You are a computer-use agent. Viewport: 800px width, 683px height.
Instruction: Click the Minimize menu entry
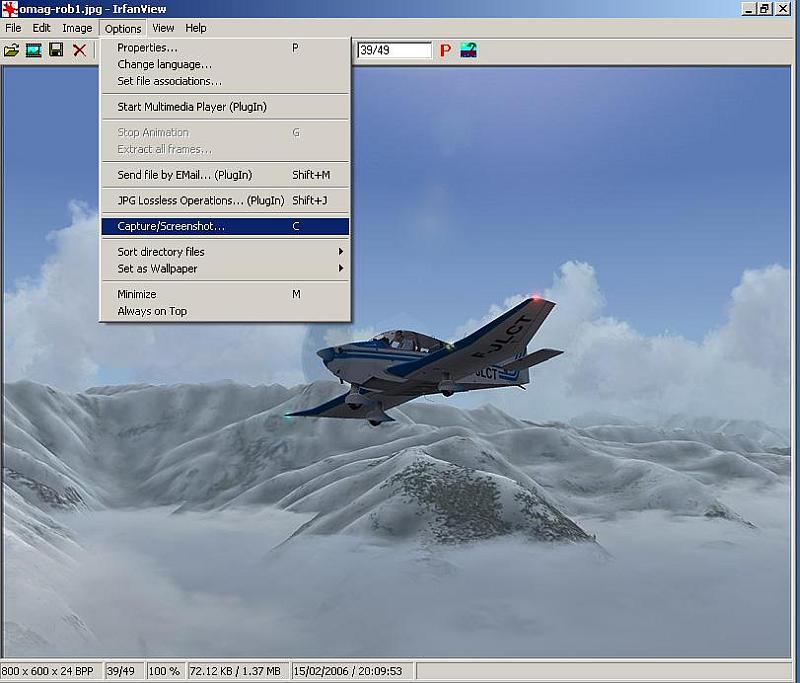pyautogui.click(x=137, y=294)
